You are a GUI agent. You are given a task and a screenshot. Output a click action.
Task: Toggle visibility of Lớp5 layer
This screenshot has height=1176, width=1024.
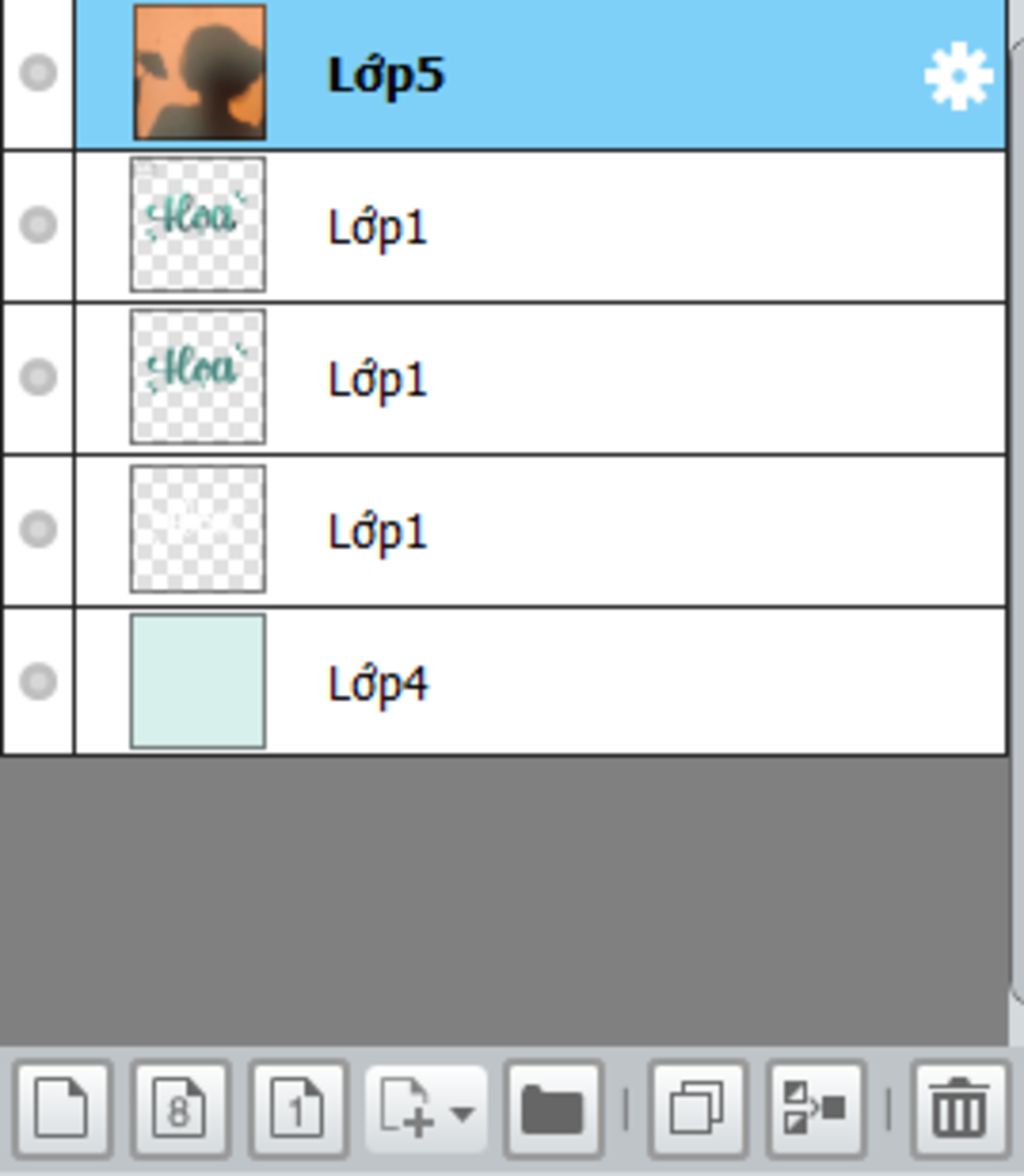(38, 73)
